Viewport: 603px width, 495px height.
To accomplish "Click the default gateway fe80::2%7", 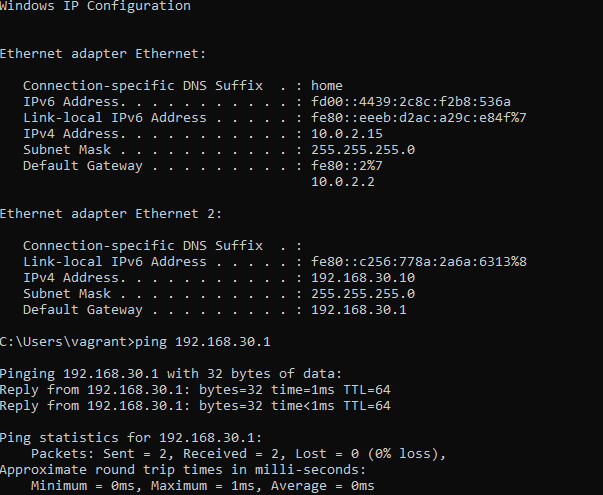I will coord(347,166).
